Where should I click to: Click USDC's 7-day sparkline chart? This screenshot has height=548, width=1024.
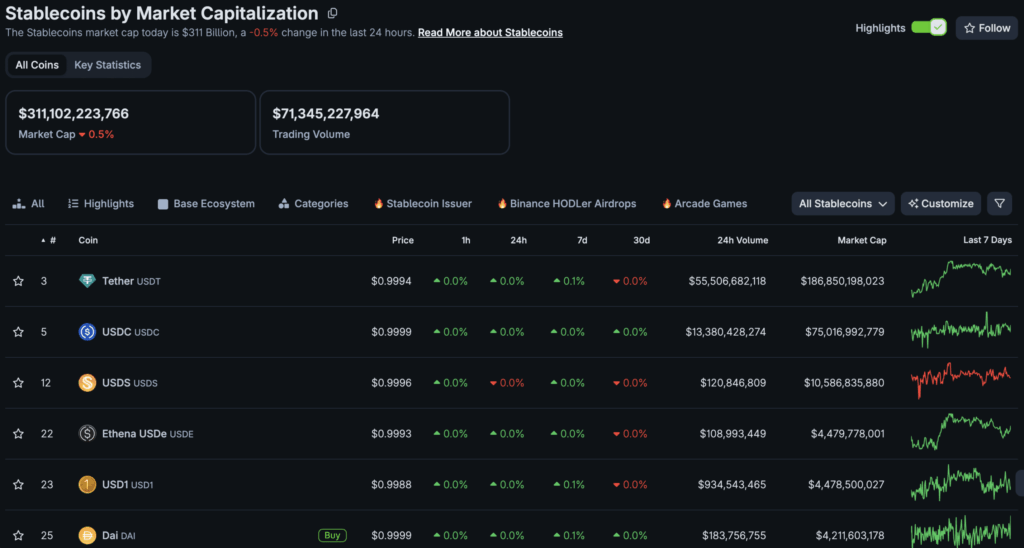961,330
